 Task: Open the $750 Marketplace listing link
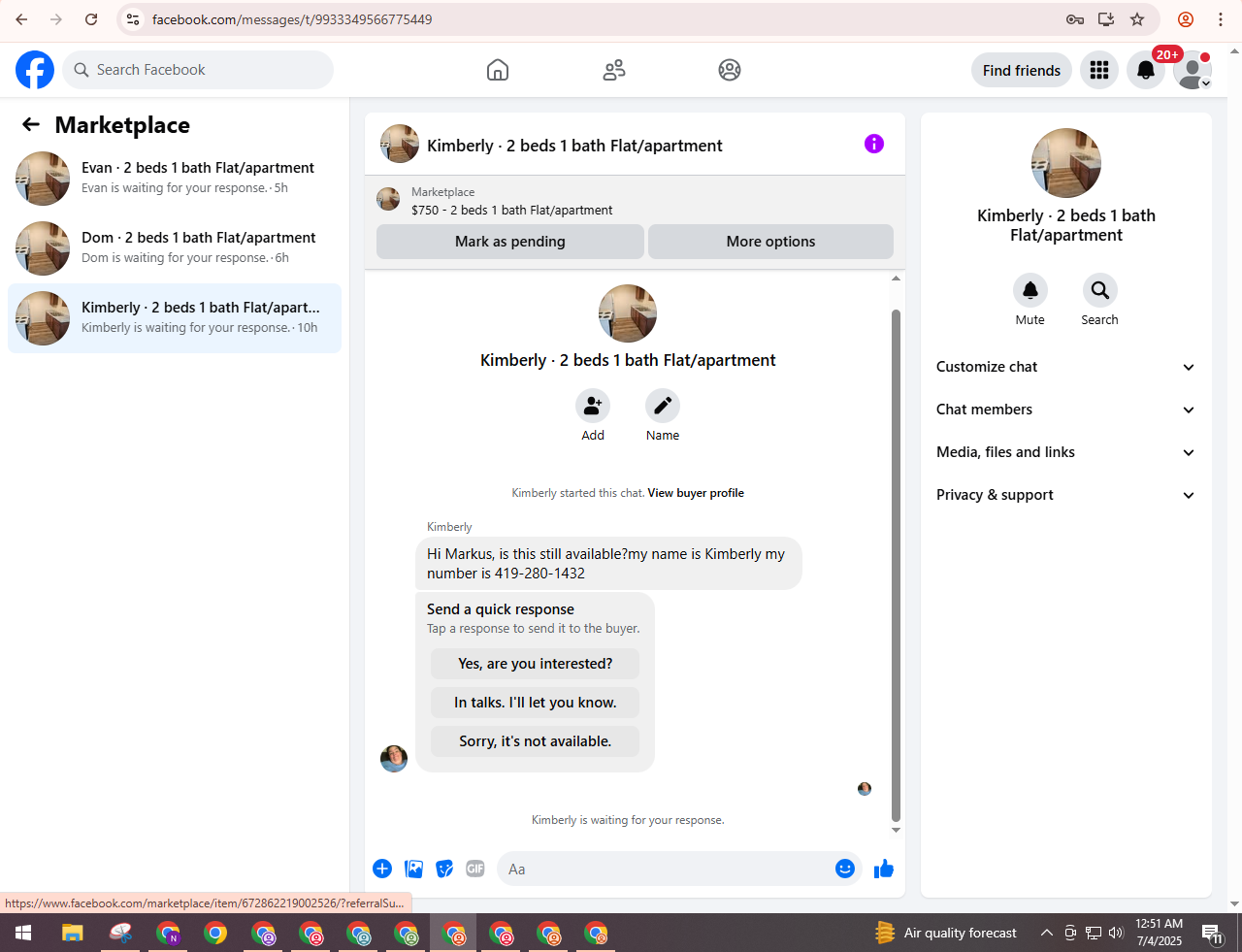(512, 210)
